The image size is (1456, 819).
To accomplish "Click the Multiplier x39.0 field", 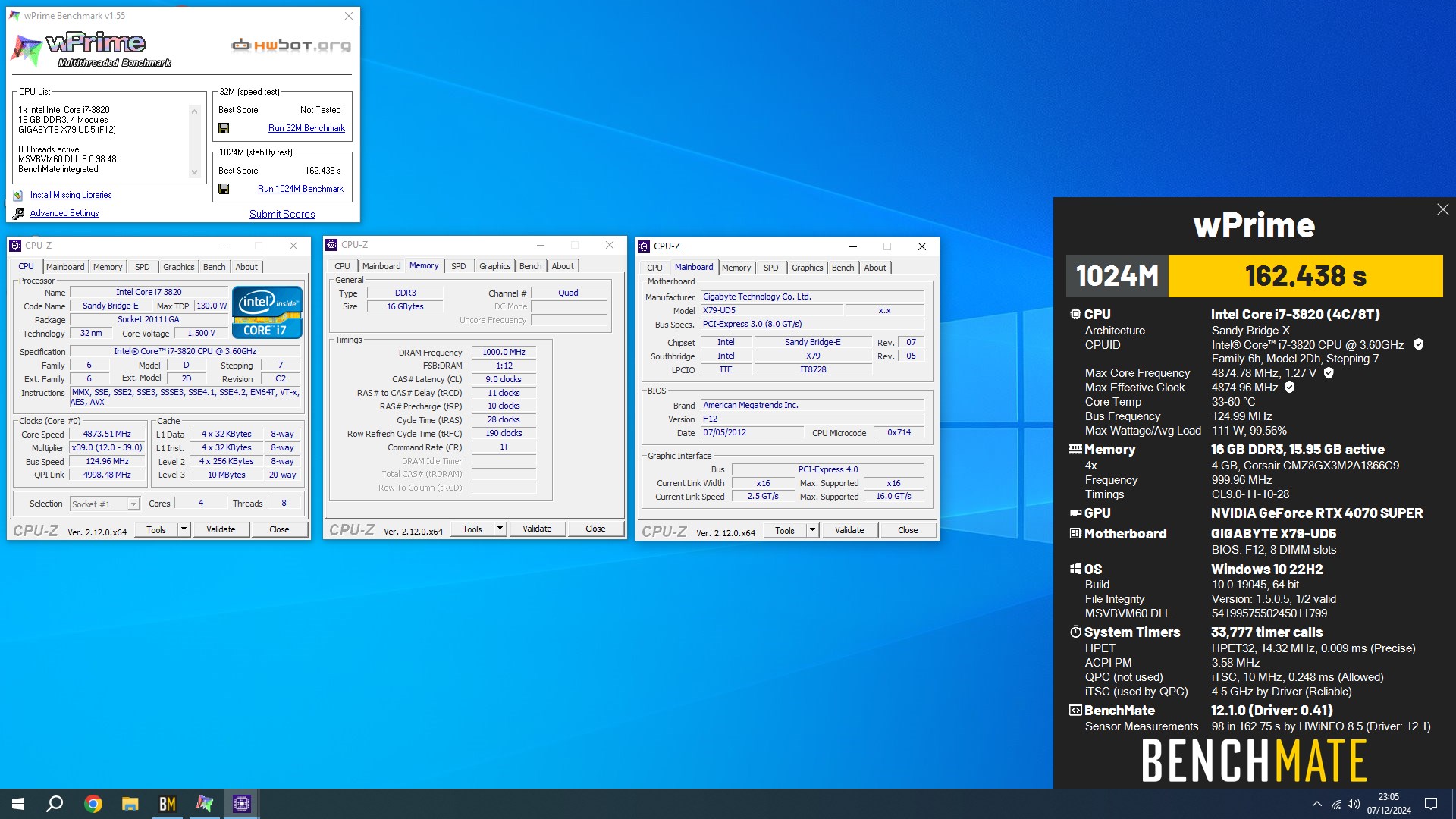I will (107, 448).
